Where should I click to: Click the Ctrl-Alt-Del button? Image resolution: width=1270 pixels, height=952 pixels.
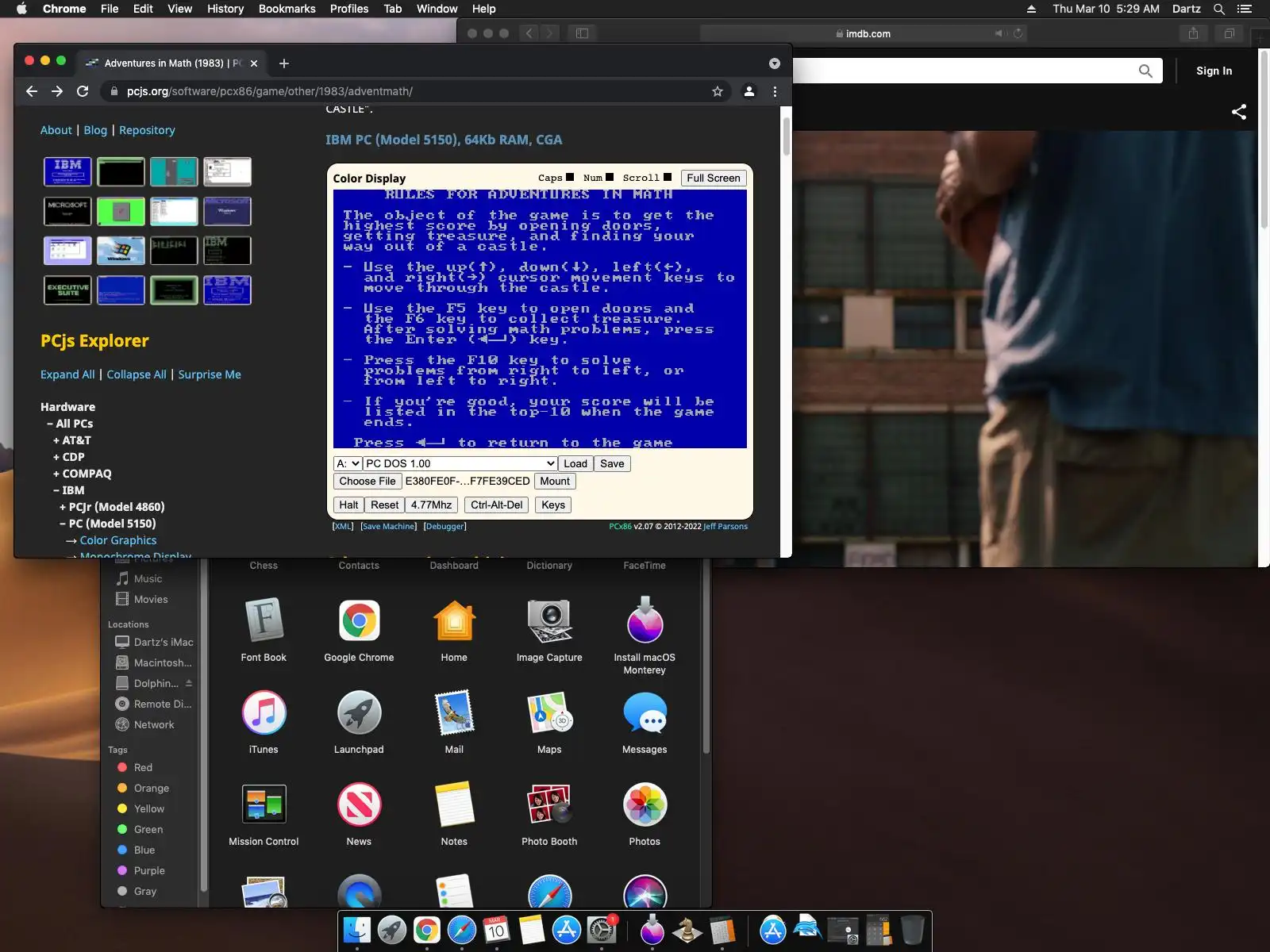497,505
